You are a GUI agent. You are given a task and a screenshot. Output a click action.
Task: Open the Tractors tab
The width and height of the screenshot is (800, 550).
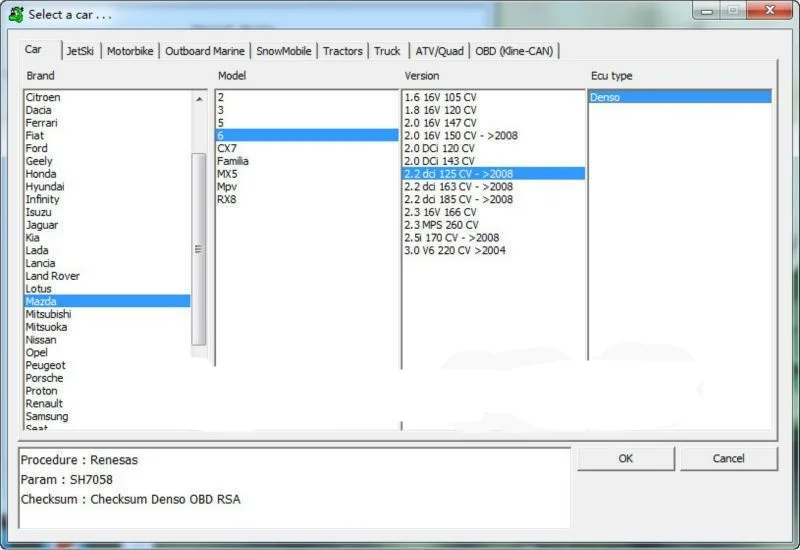(x=342, y=51)
